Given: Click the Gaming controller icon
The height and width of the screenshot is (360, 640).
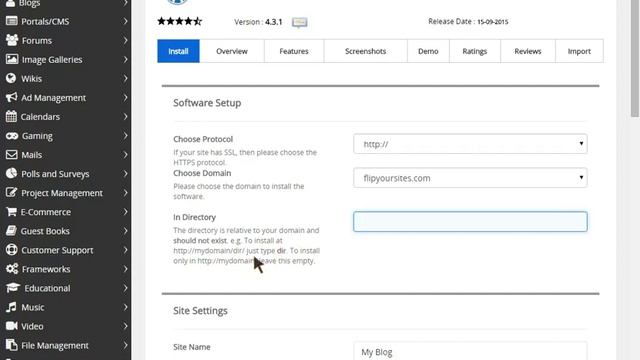Looking at the screenshot, I should [x=12, y=136].
